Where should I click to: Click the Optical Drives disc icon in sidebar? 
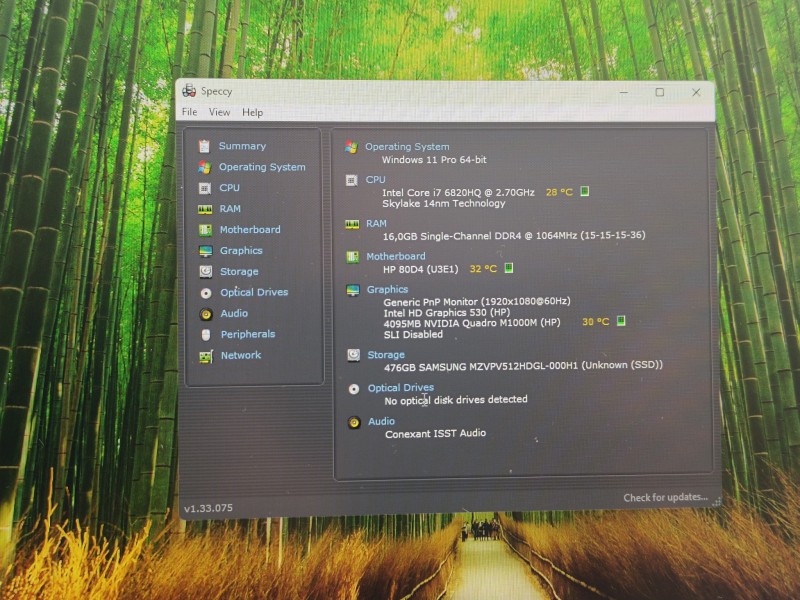[x=206, y=293]
